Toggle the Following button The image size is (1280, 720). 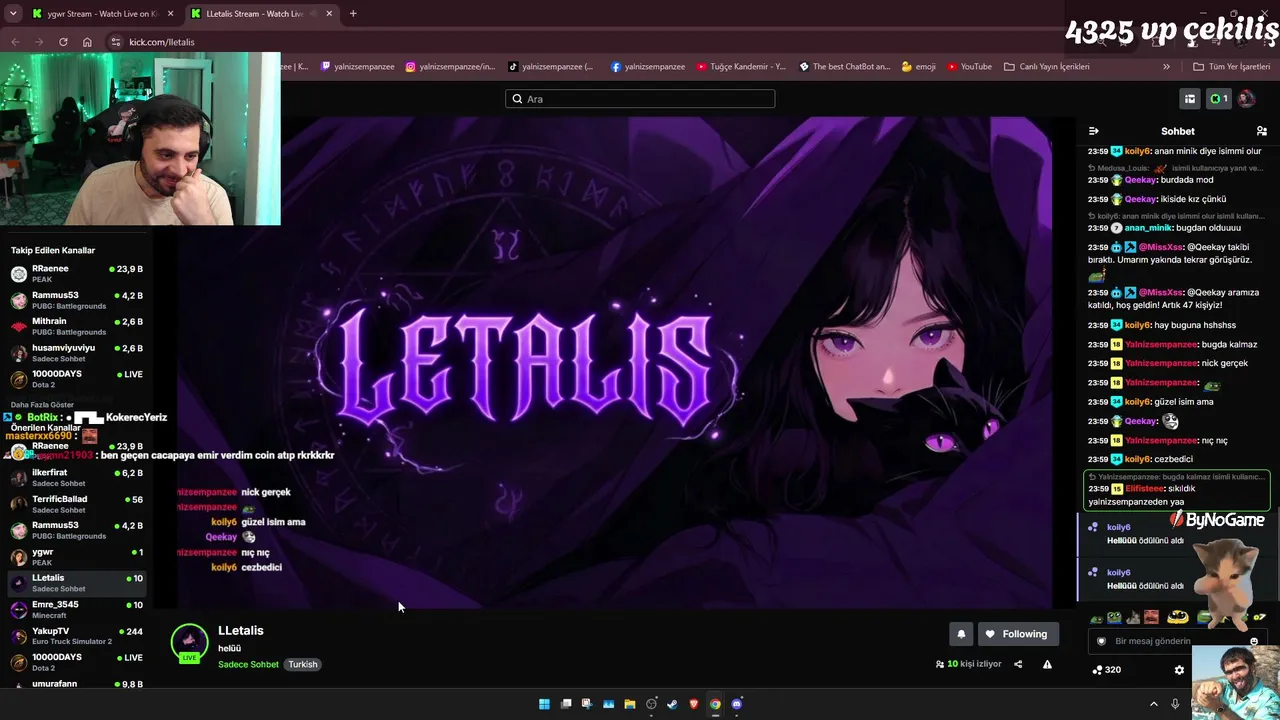pyautogui.click(x=1017, y=634)
